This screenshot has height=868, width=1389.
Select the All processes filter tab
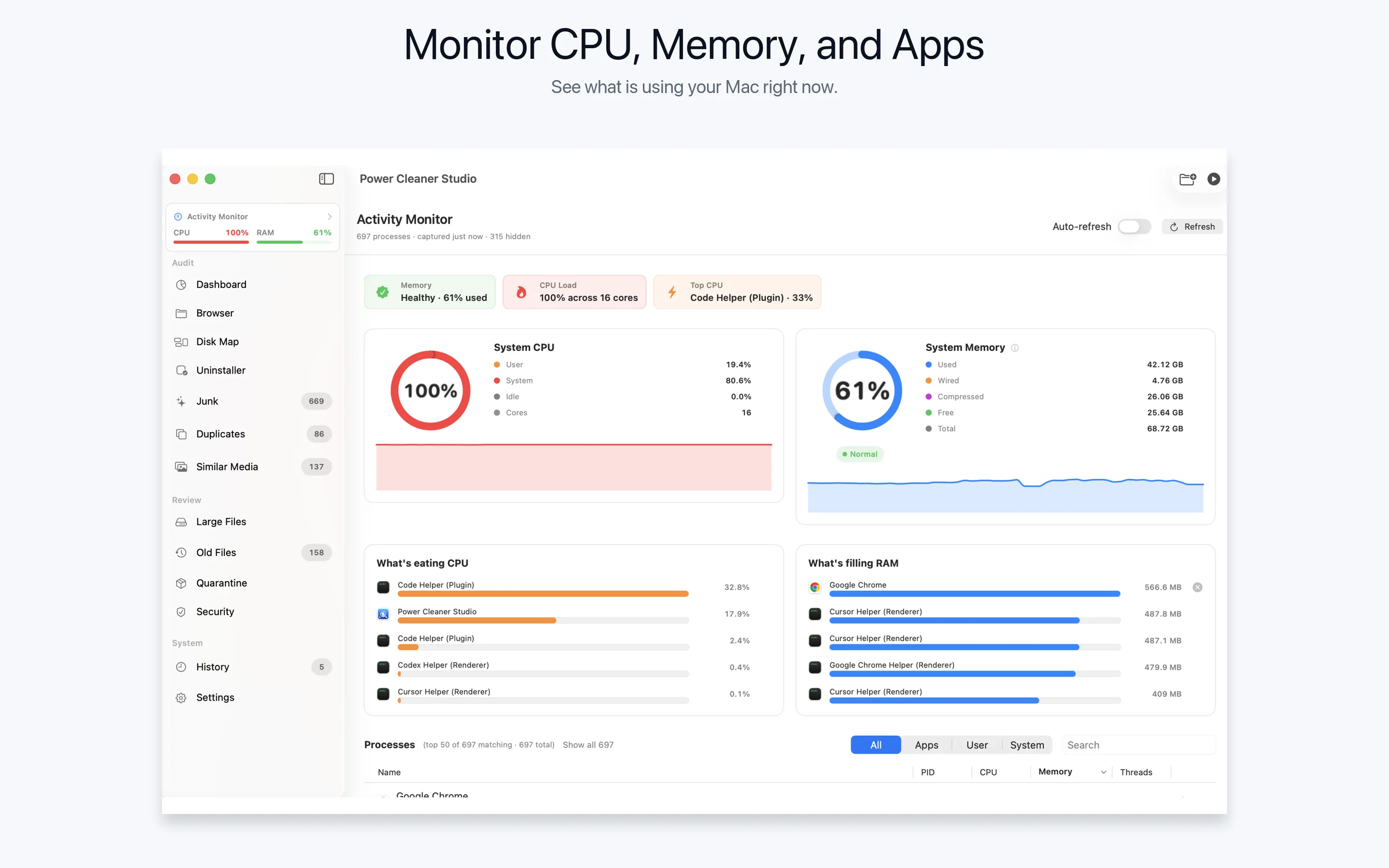[x=876, y=745]
